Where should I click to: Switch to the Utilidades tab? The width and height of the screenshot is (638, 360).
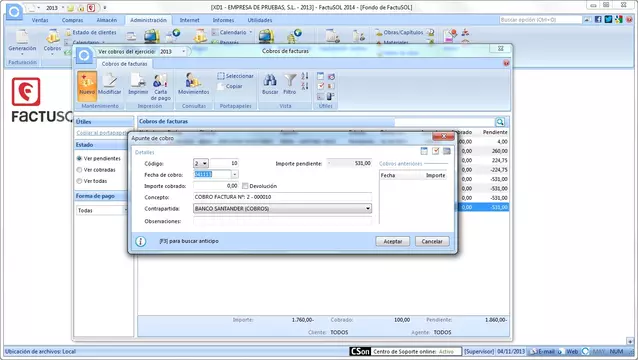point(260,20)
